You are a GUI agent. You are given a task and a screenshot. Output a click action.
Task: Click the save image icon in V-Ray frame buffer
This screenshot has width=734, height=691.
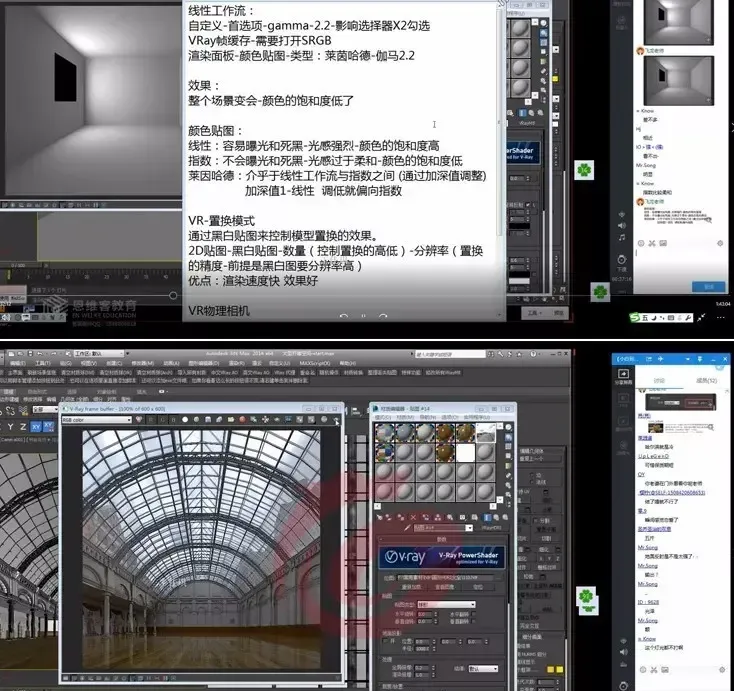(x=208, y=419)
